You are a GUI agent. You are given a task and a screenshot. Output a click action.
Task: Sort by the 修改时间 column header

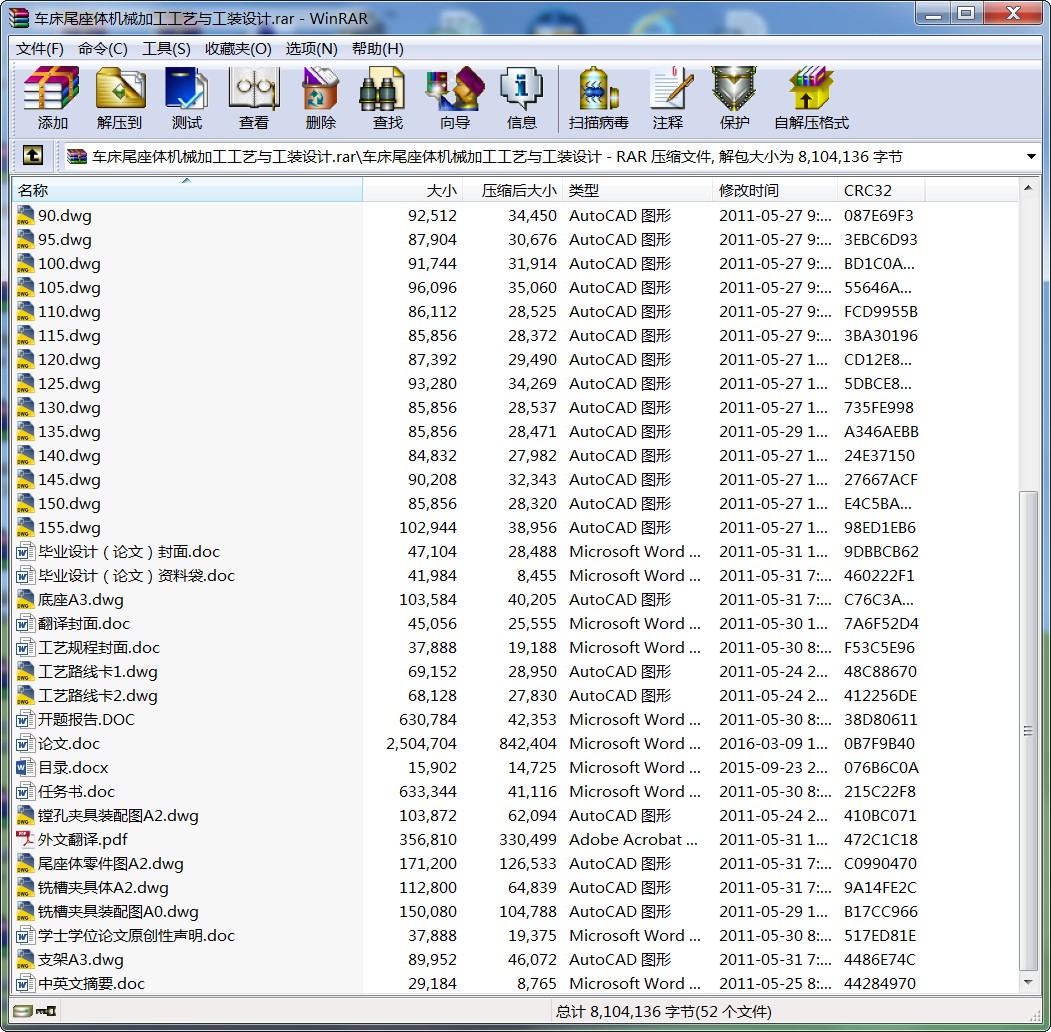pos(775,190)
